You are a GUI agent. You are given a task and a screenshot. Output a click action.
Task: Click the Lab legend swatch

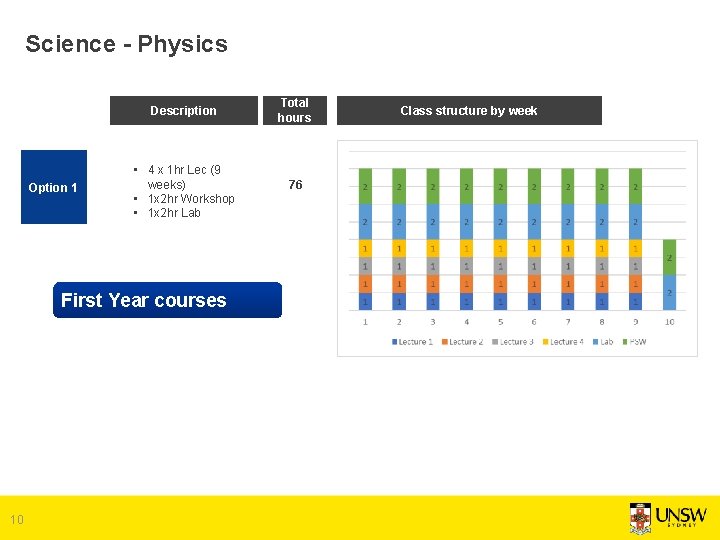click(x=596, y=342)
